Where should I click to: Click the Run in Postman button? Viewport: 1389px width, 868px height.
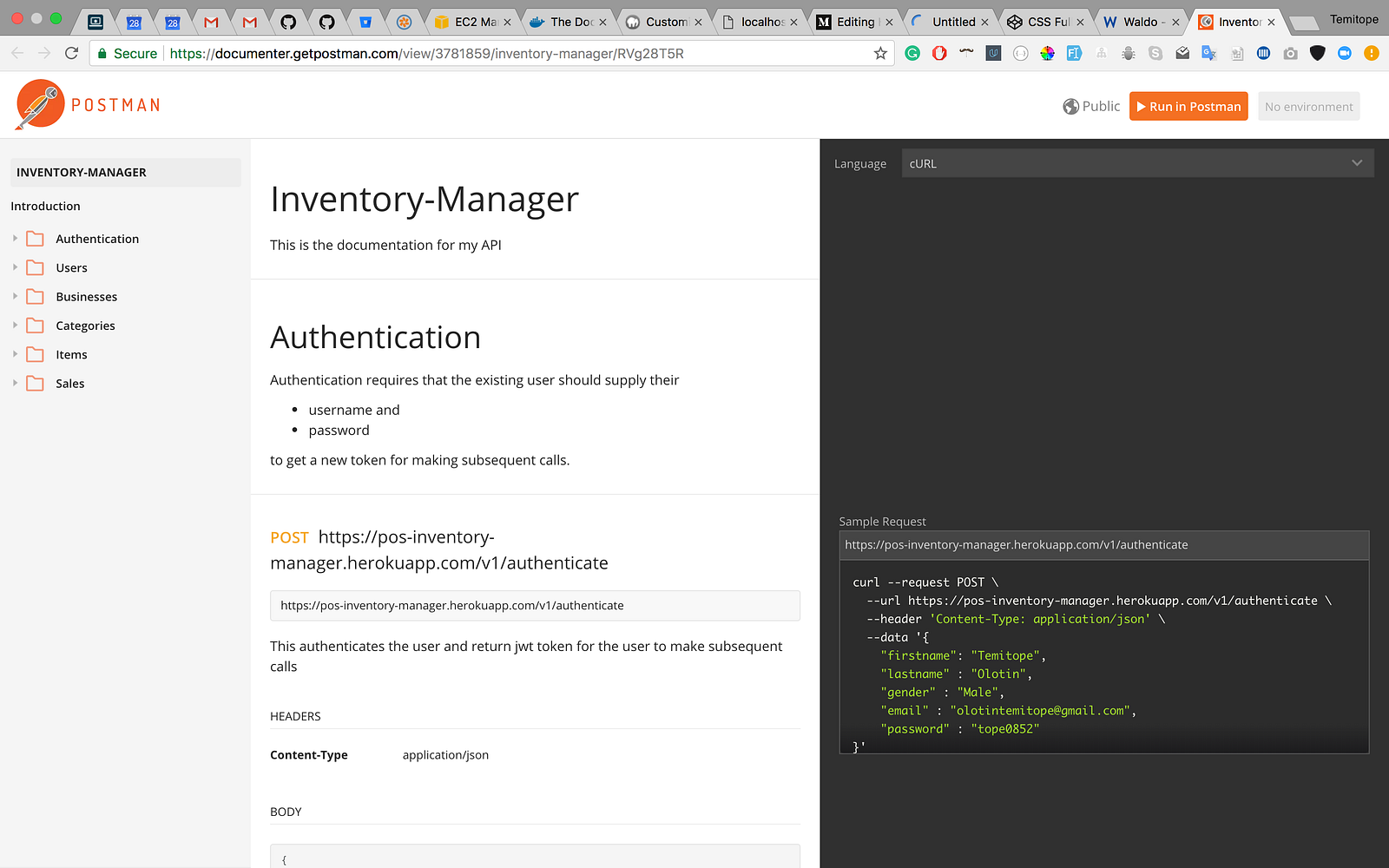1188,106
